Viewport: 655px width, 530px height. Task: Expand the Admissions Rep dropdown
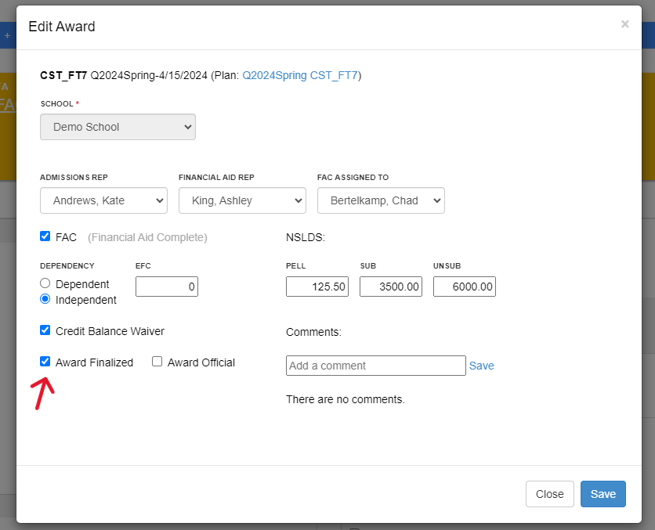tap(103, 201)
